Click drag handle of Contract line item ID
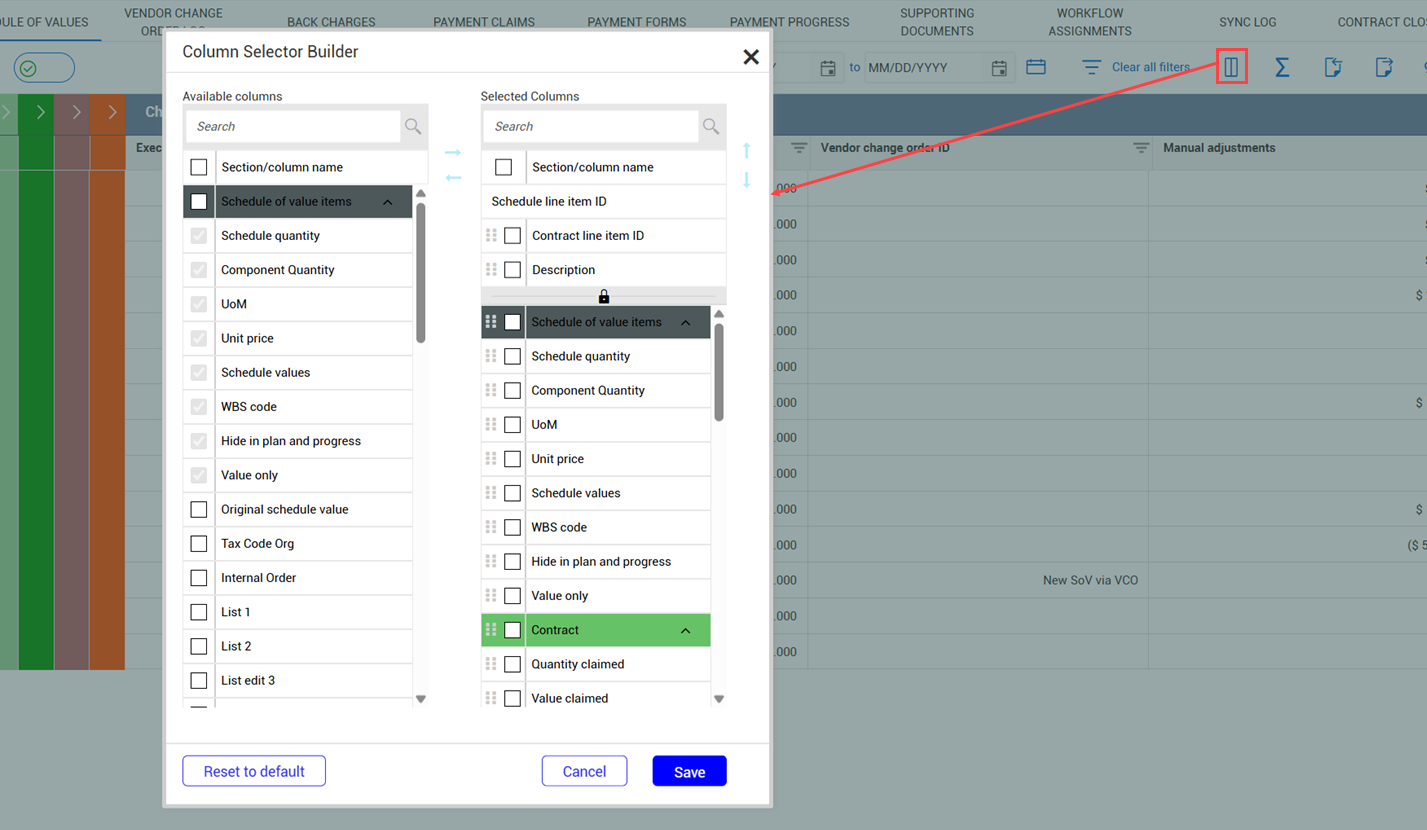This screenshot has height=830, width=1427. [x=491, y=236]
